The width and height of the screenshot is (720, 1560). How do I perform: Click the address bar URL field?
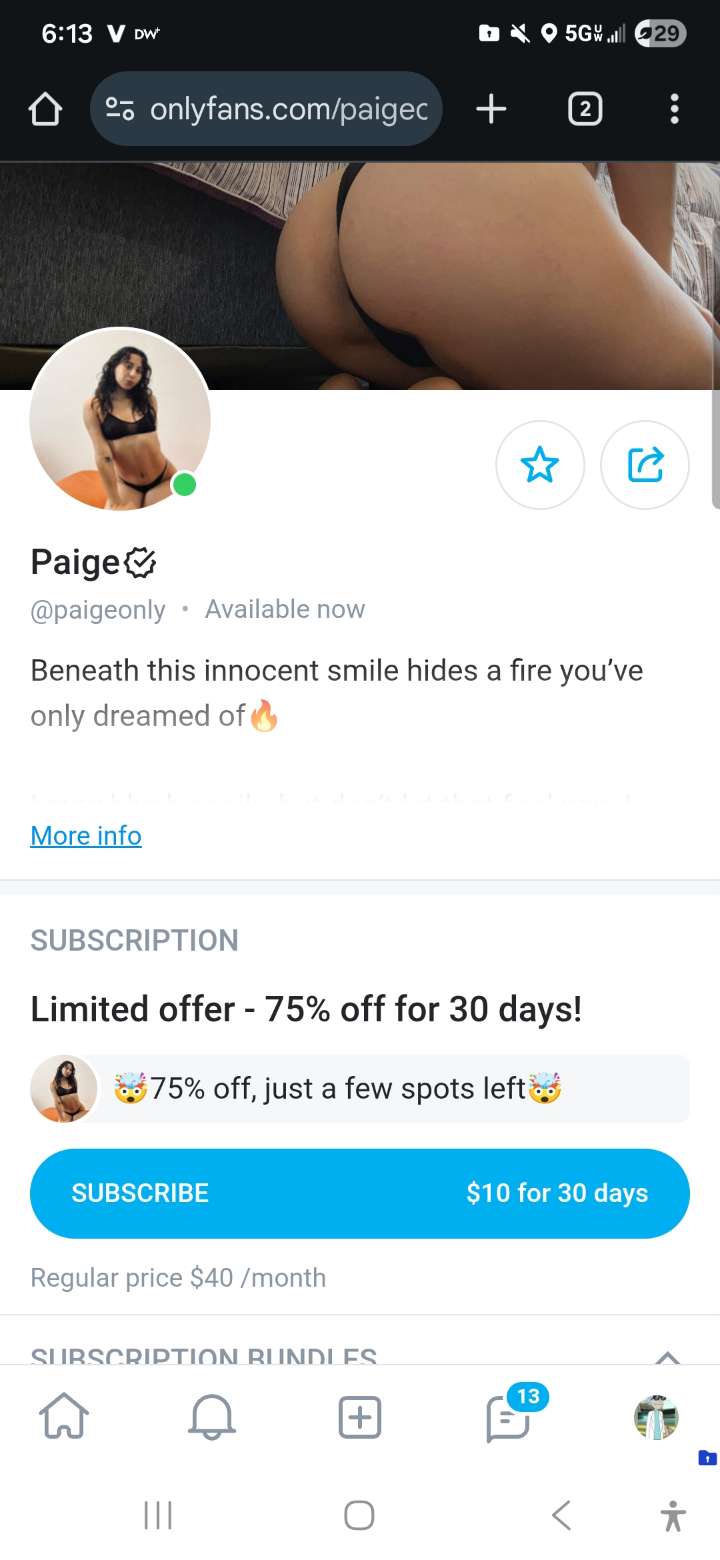(288, 110)
